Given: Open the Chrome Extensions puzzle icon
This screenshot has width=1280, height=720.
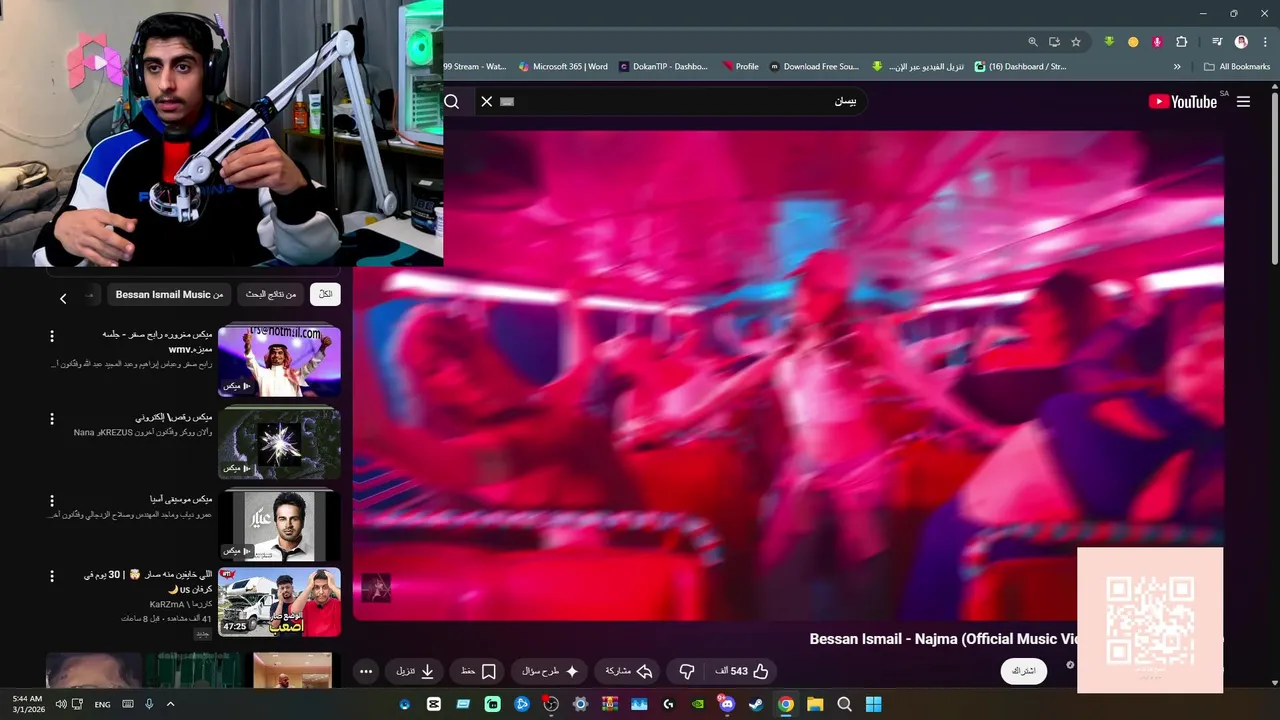Looking at the screenshot, I should pos(1181,42).
